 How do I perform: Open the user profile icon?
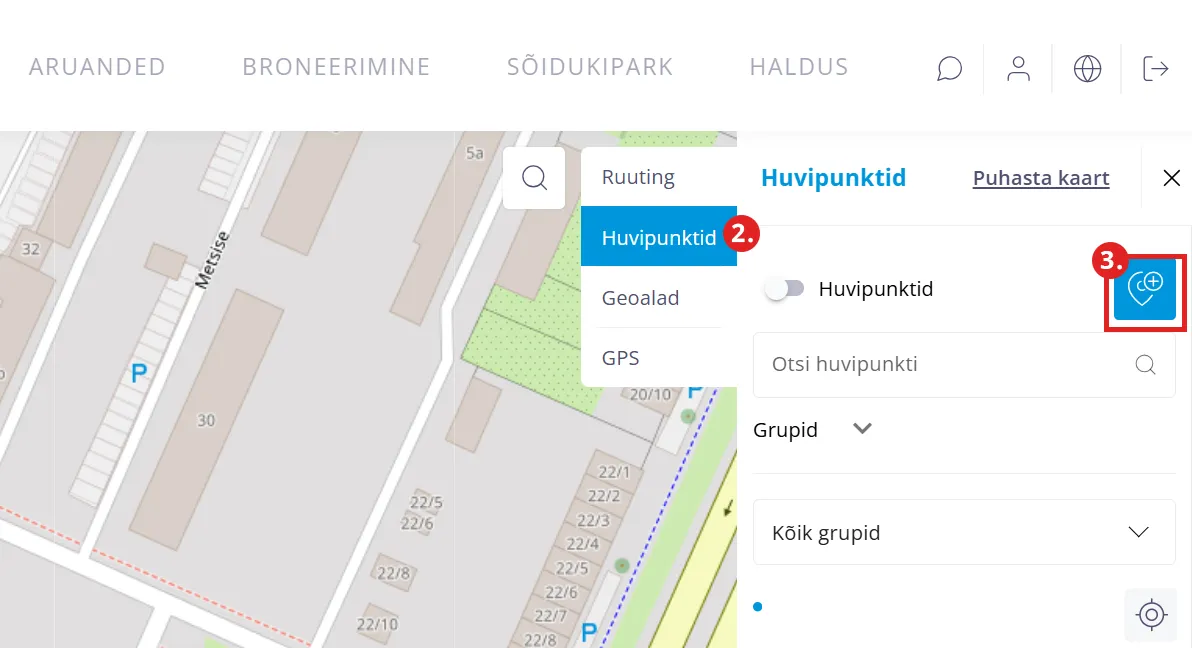(1018, 68)
